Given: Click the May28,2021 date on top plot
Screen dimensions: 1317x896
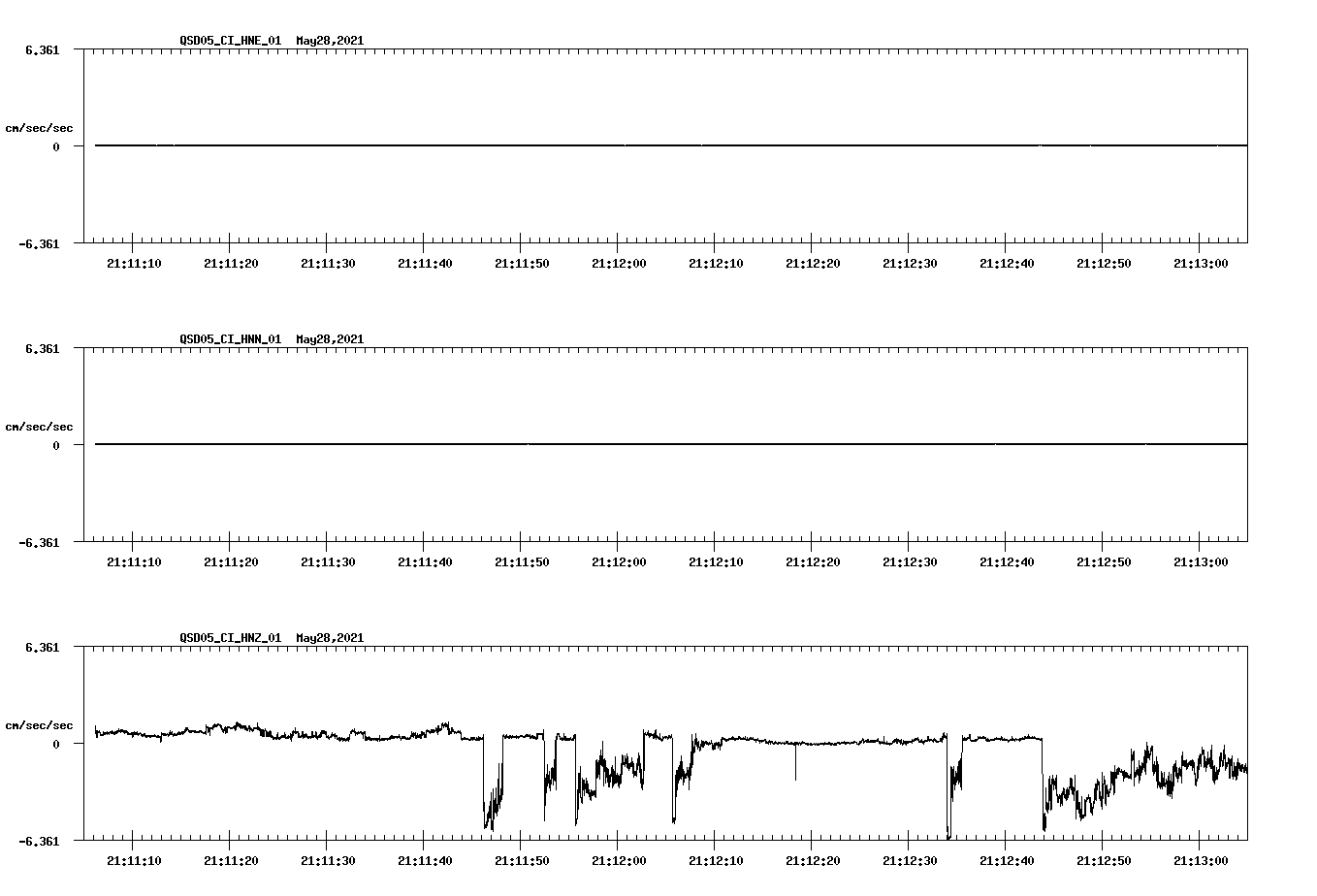Looking at the screenshot, I should 330,41.
